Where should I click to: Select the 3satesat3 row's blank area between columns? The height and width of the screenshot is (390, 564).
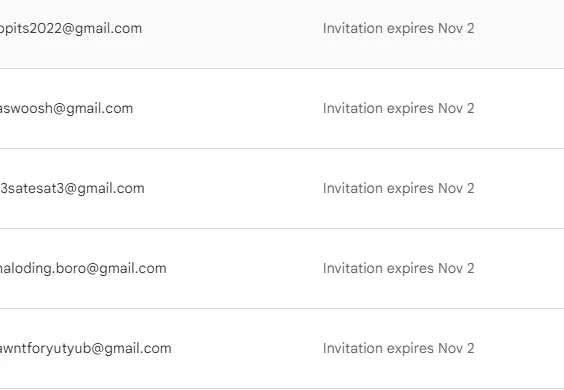(x=234, y=188)
